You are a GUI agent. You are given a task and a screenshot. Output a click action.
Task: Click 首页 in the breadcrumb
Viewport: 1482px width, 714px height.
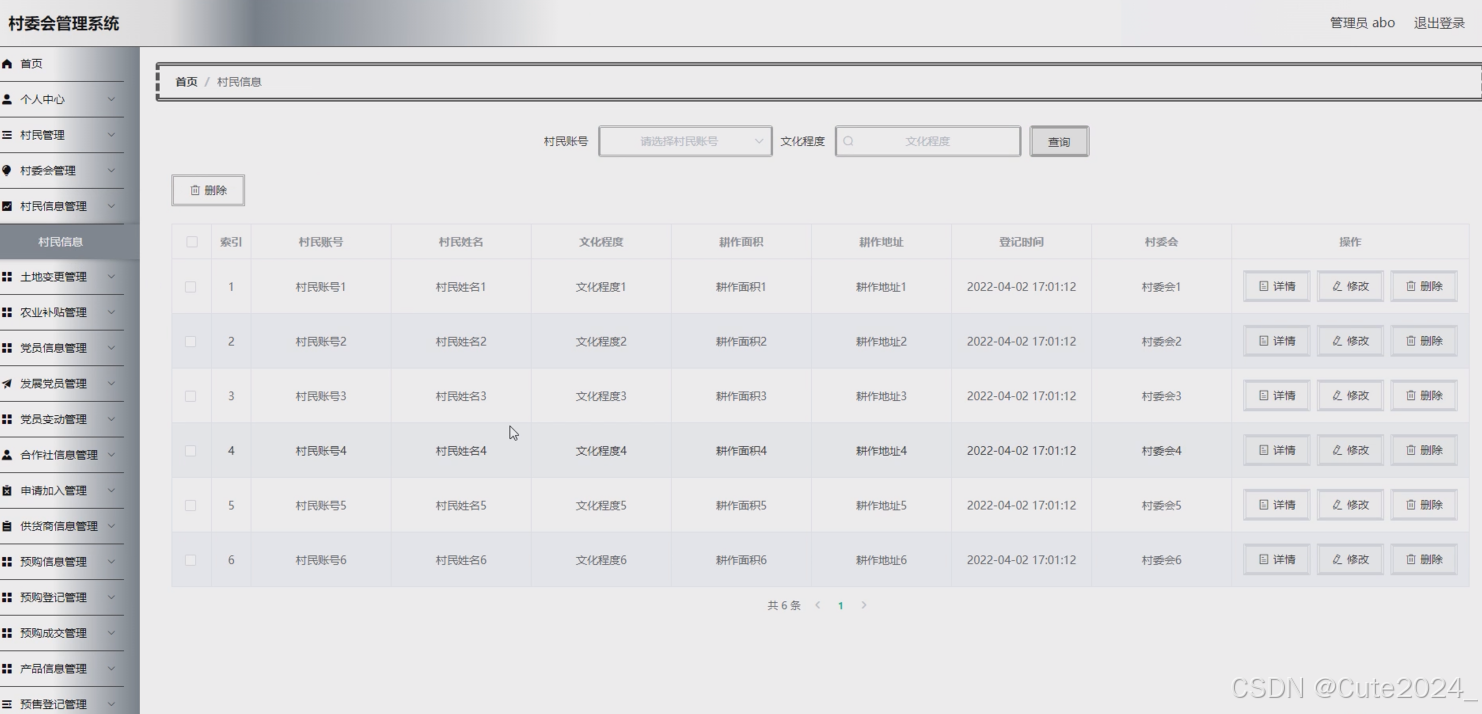click(x=187, y=82)
